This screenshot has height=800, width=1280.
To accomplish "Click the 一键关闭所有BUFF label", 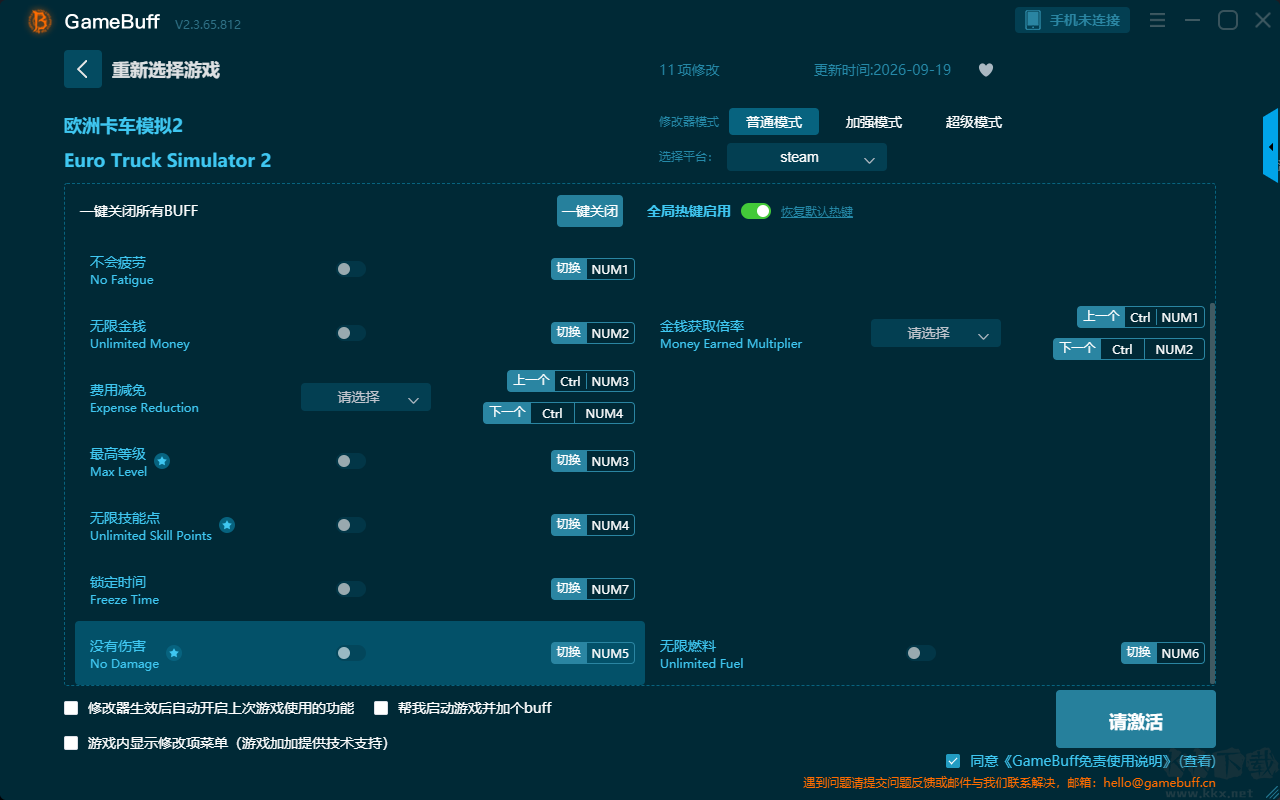I will tap(138, 211).
